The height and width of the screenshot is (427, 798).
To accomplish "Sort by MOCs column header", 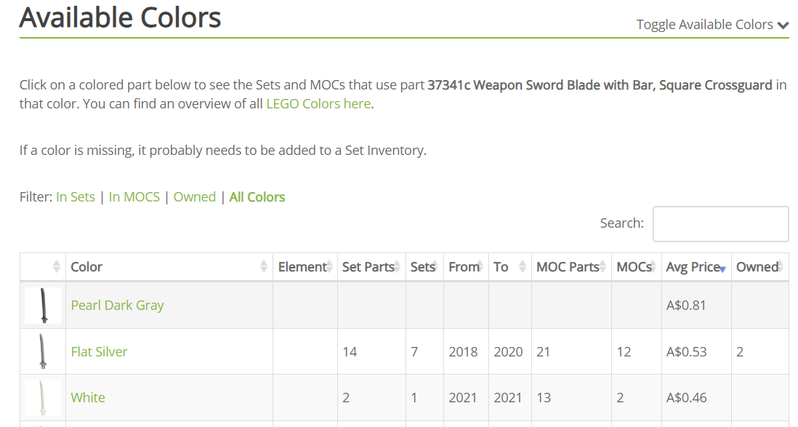I will (633, 267).
